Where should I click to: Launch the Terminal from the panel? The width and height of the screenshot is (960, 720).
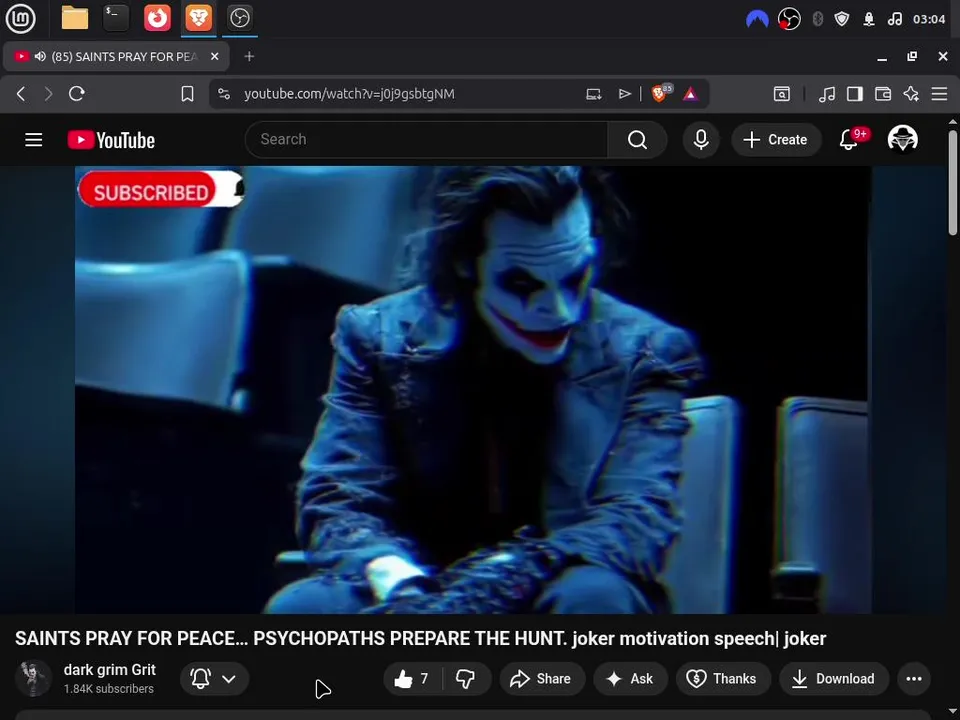(116, 18)
